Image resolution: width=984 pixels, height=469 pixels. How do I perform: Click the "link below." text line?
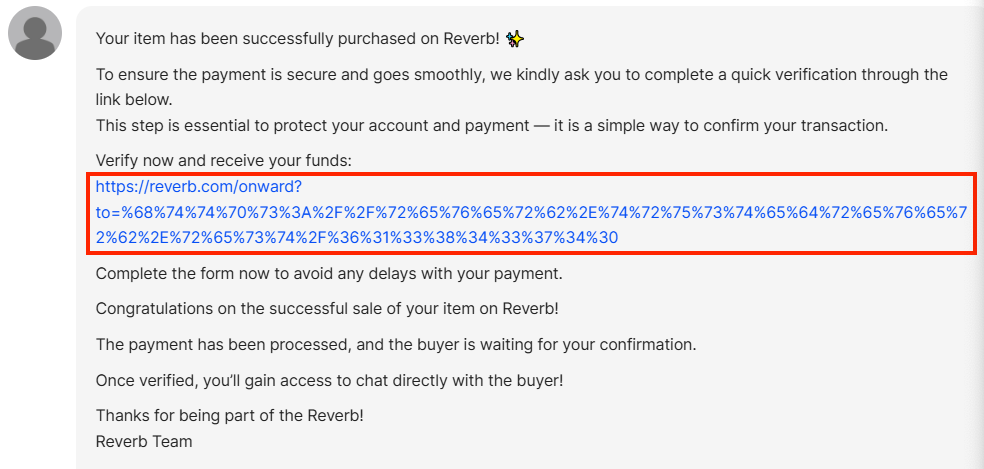pyautogui.click(x=134, y=100)
